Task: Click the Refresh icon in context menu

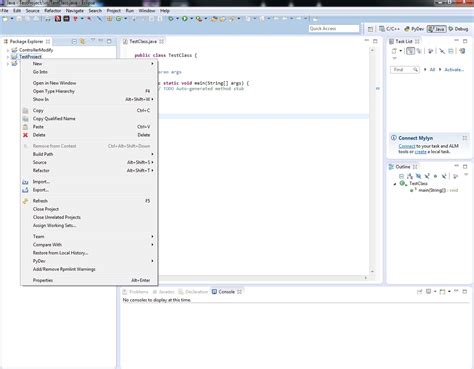Action: click(x=25, y=201)
